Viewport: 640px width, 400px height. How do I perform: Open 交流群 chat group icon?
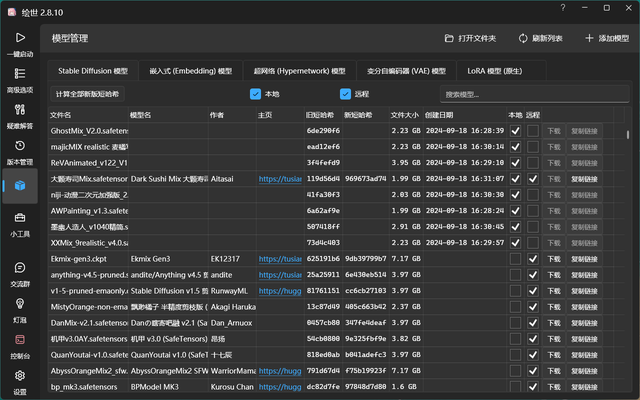pos(20,272)
